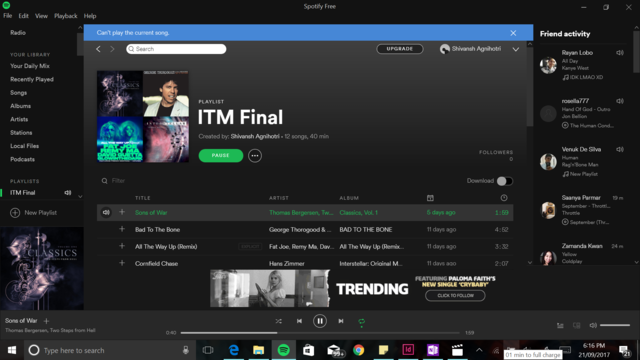
Task: Open the play queue icon
Action: [x=560, y=325]
